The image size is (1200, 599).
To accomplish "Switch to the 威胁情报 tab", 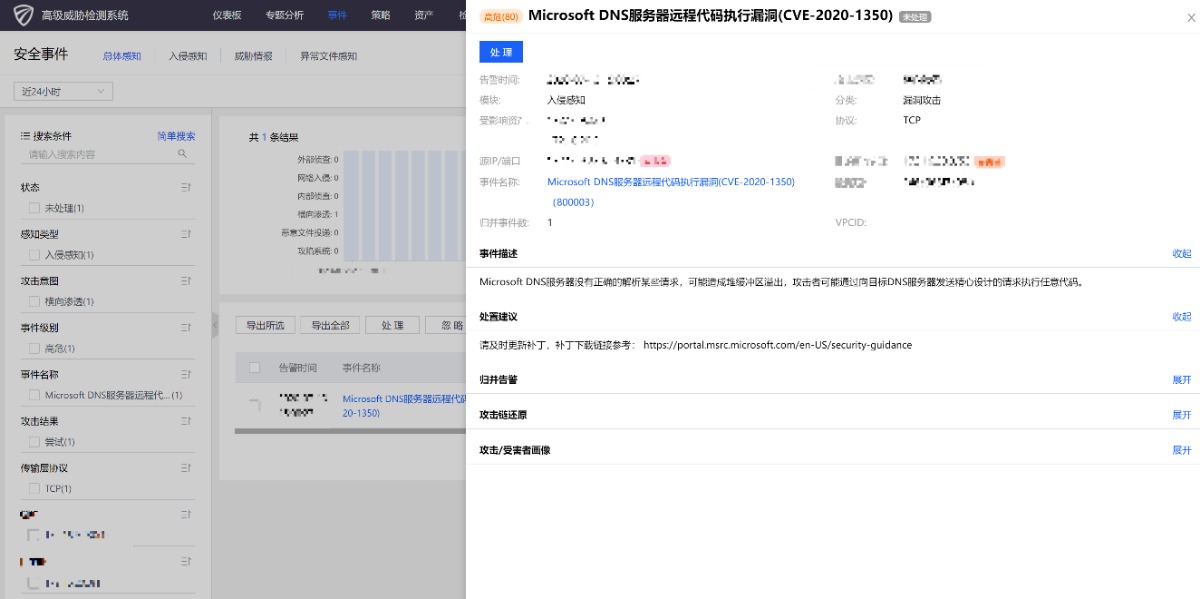I will coord(253,56).
